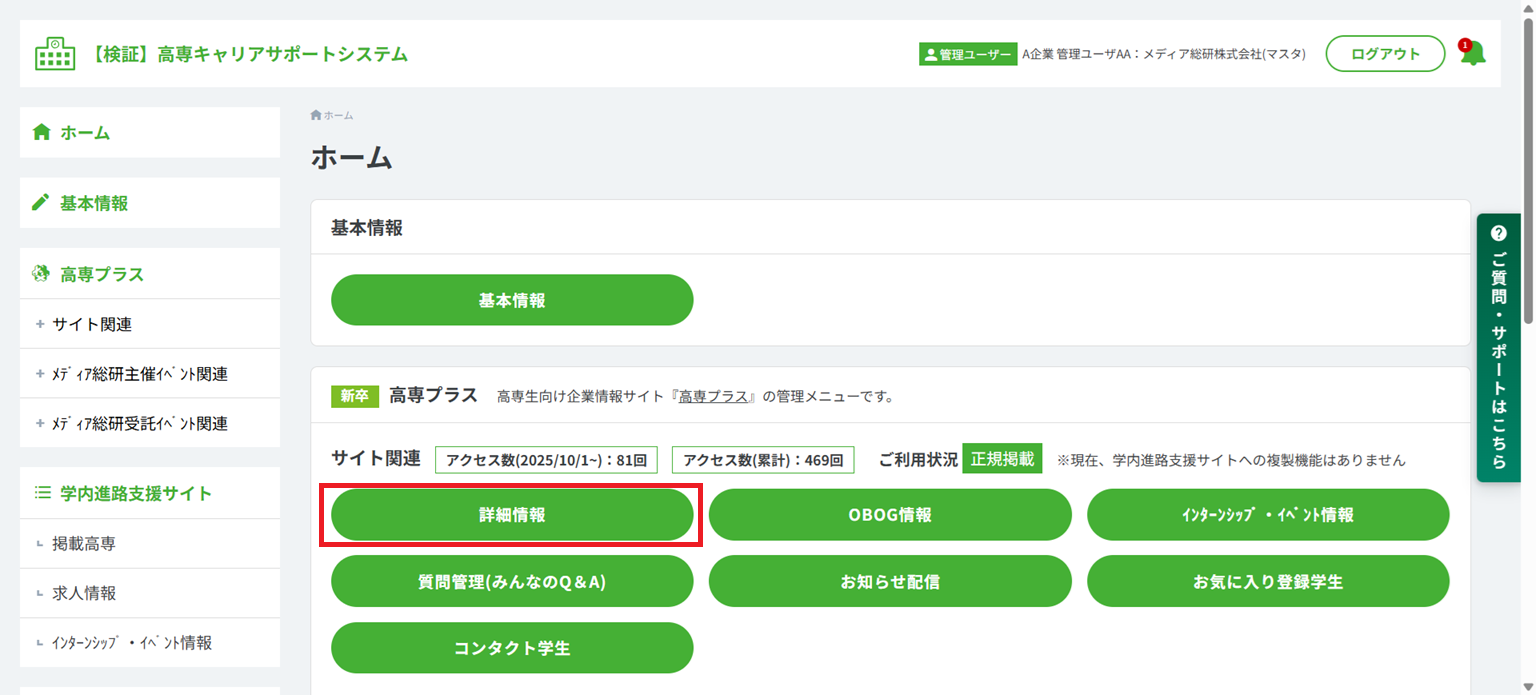Click the green 詳細情報 button
1536x695 pixels.
[512, 515]
